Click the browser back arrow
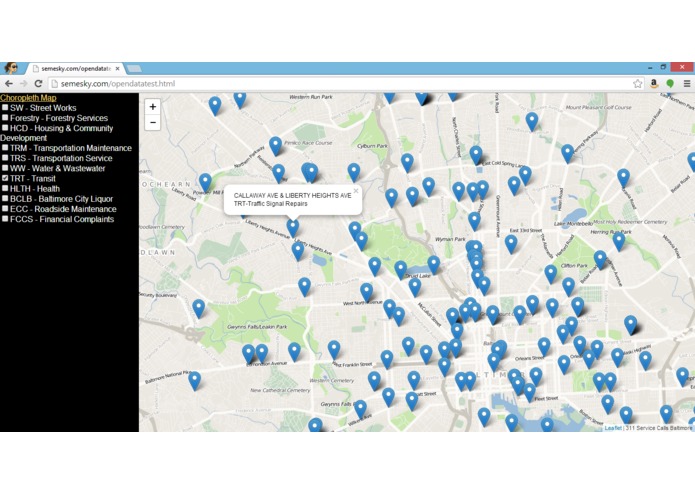The image size is (695, 494). (x=9, y=83)
